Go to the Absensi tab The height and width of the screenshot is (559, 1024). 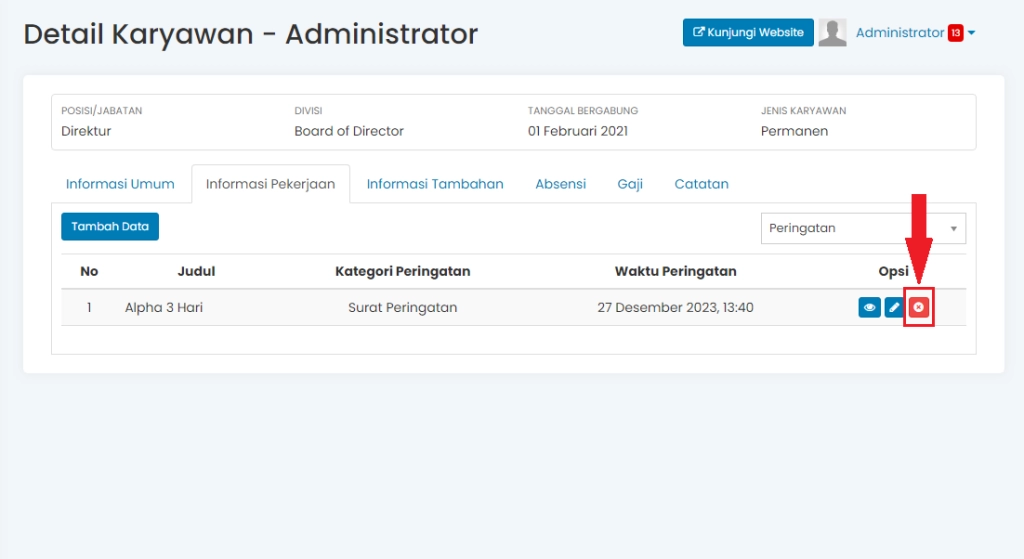pos(560,184)
